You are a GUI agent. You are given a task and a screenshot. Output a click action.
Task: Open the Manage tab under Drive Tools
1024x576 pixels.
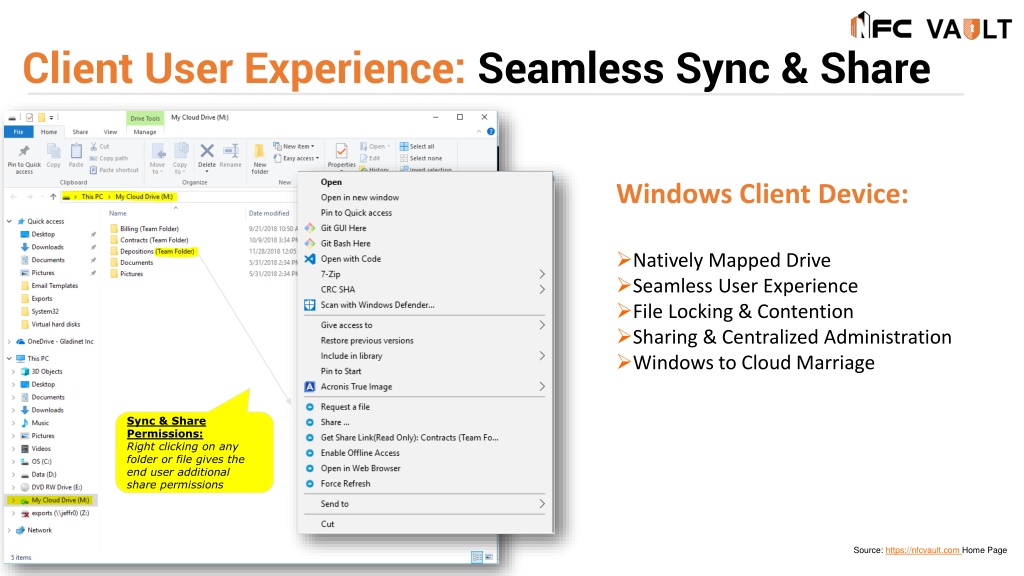(x=145, y=132)
